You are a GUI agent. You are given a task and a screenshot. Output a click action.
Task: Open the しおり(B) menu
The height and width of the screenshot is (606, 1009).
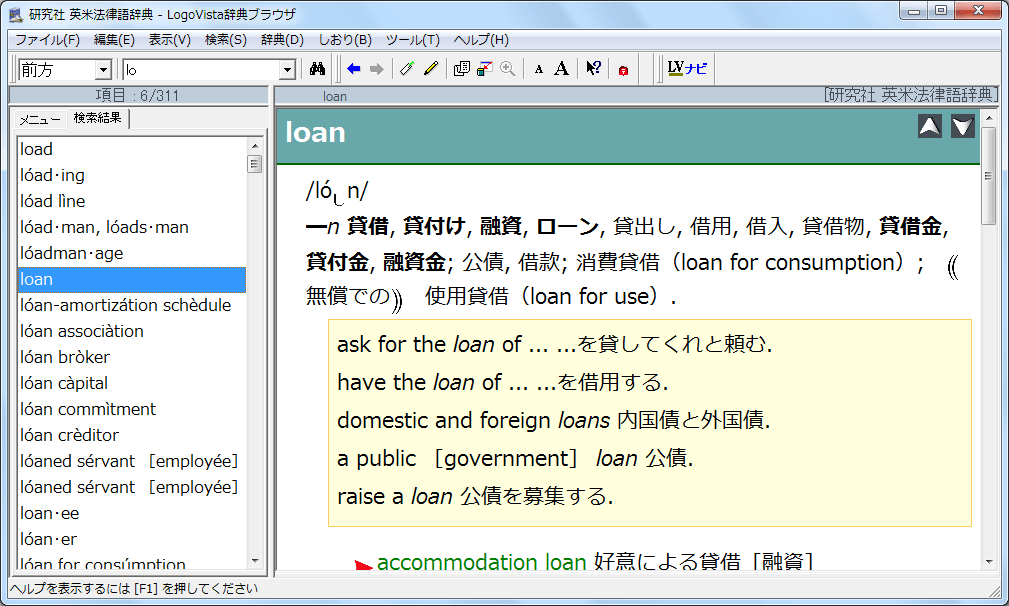click(345, 40)
